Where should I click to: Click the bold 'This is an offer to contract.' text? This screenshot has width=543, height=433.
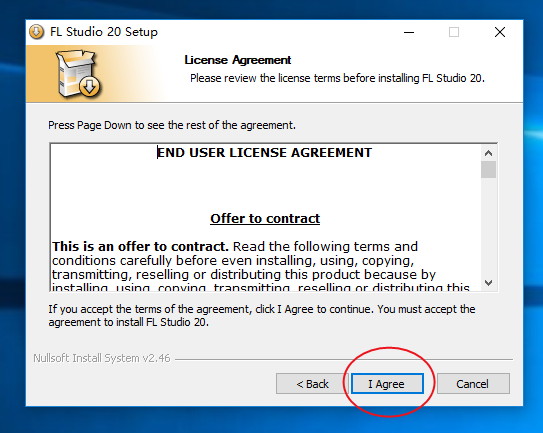pos(140,247)
